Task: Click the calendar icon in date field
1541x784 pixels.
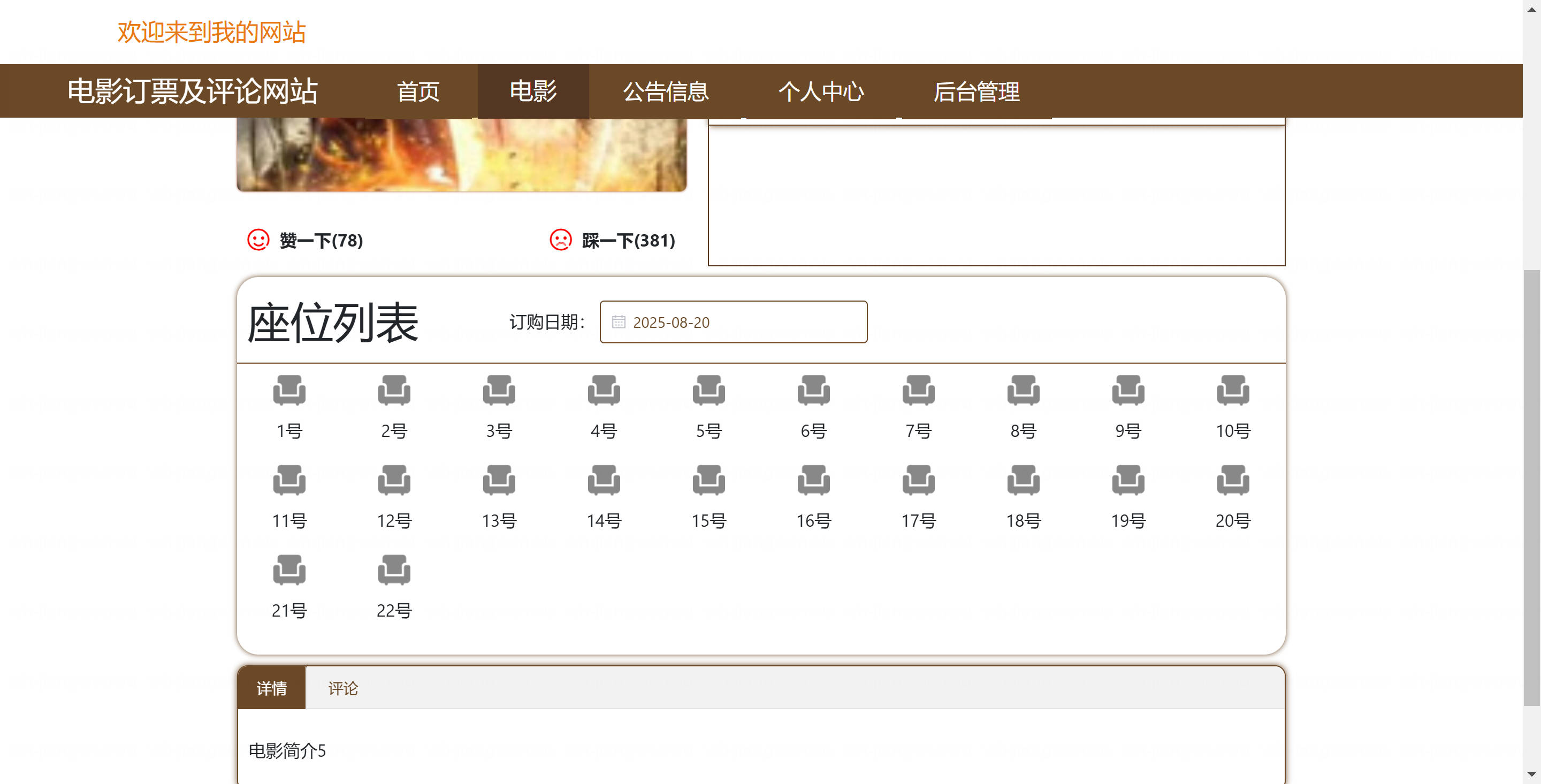Action: pyautogui.click(x=618, y=322)
